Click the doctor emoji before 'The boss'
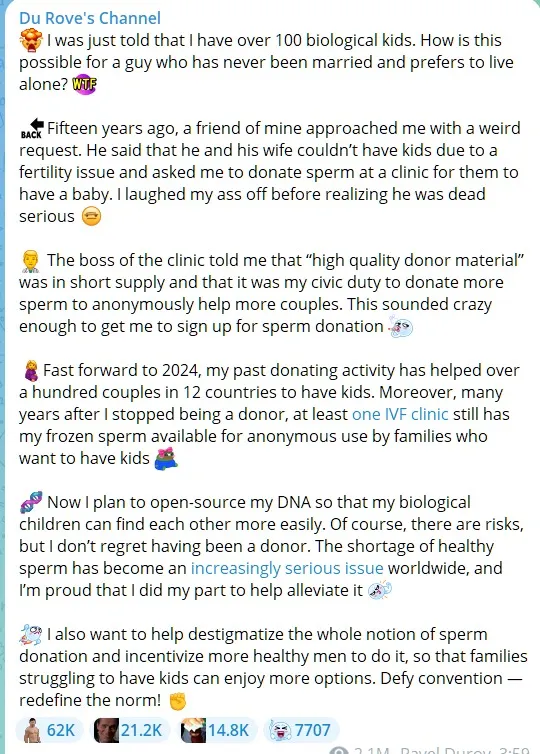 pos(31,261)
